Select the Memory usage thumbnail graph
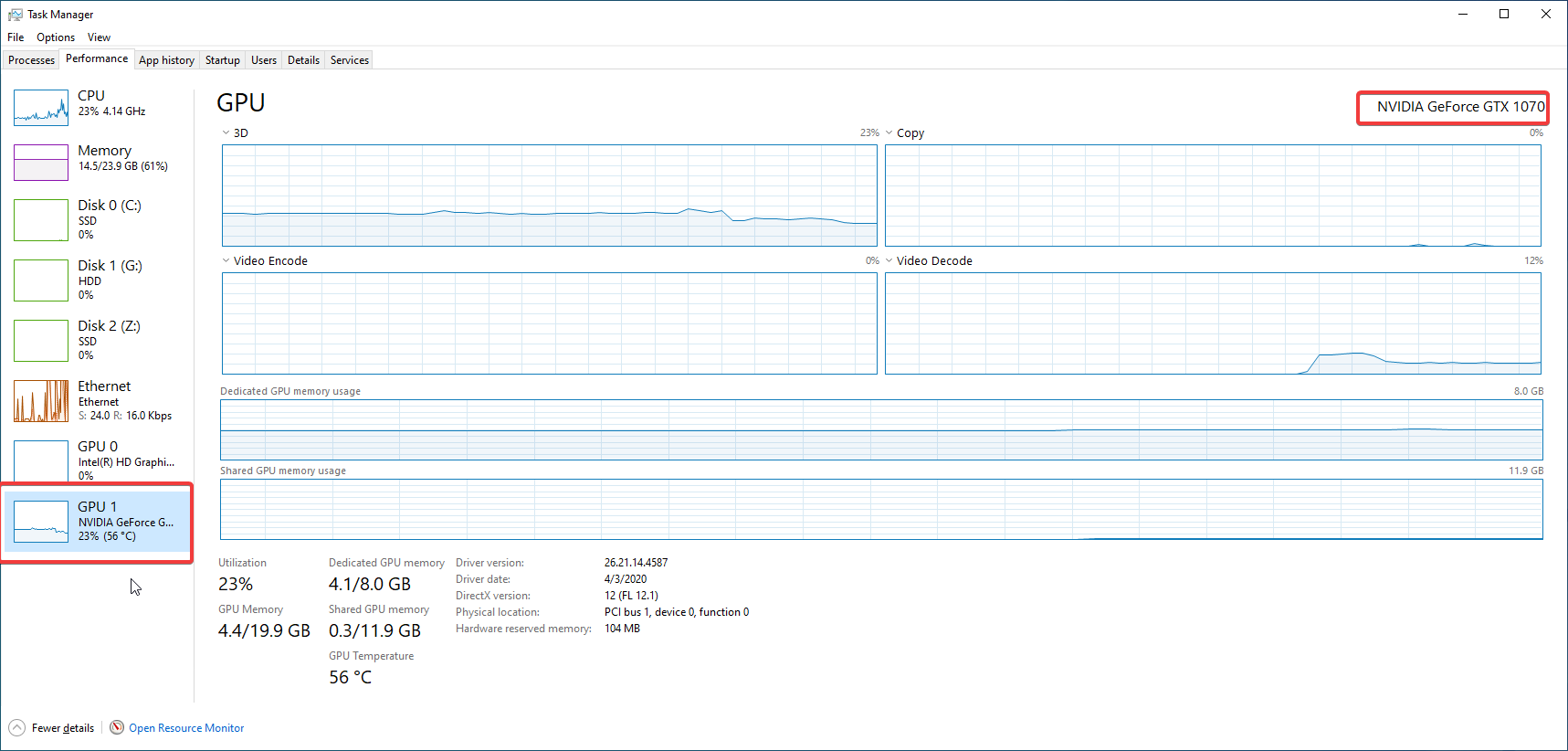The width and height of the screenshot is (1568, 751). click(41, 163)
